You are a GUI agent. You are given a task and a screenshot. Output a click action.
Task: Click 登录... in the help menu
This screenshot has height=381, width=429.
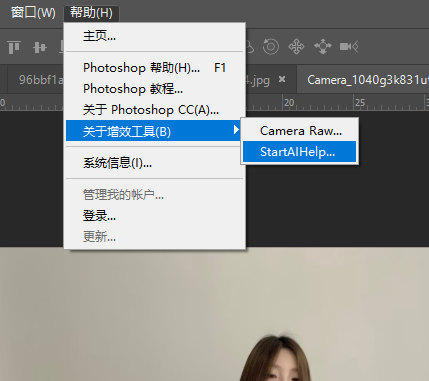(x=154, y=216)
